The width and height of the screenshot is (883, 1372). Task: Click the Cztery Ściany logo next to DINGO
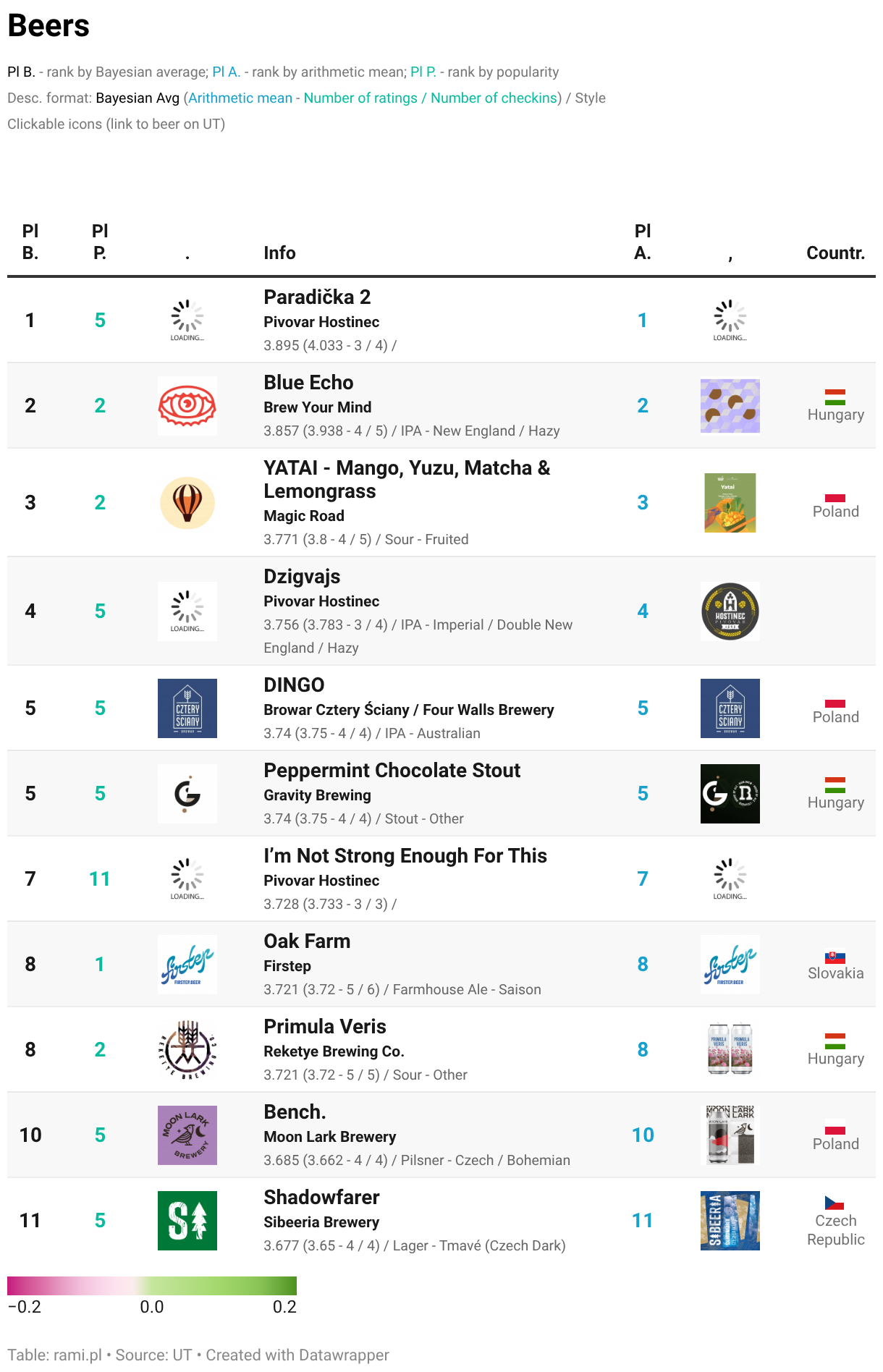[187, 708]
